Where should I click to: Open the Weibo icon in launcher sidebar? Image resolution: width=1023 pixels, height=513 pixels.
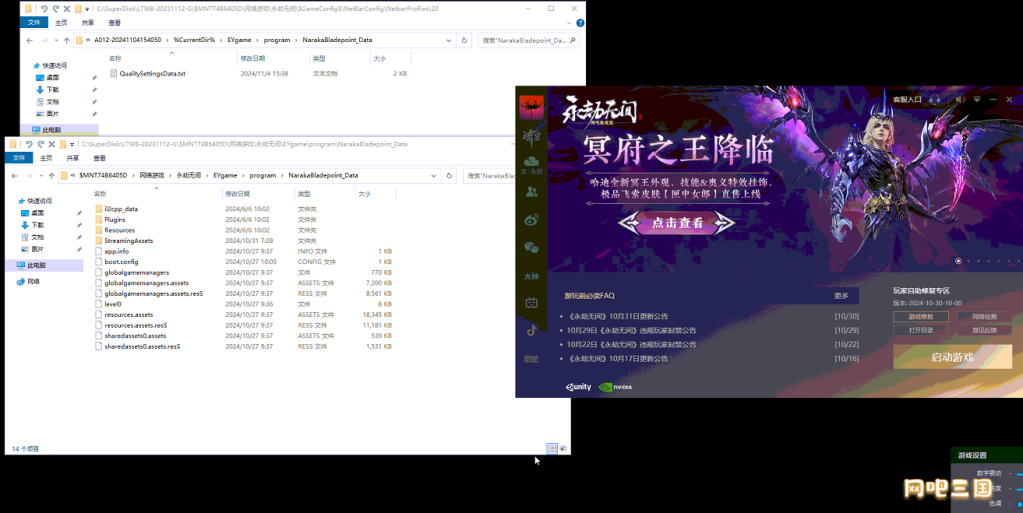point(532,220)
